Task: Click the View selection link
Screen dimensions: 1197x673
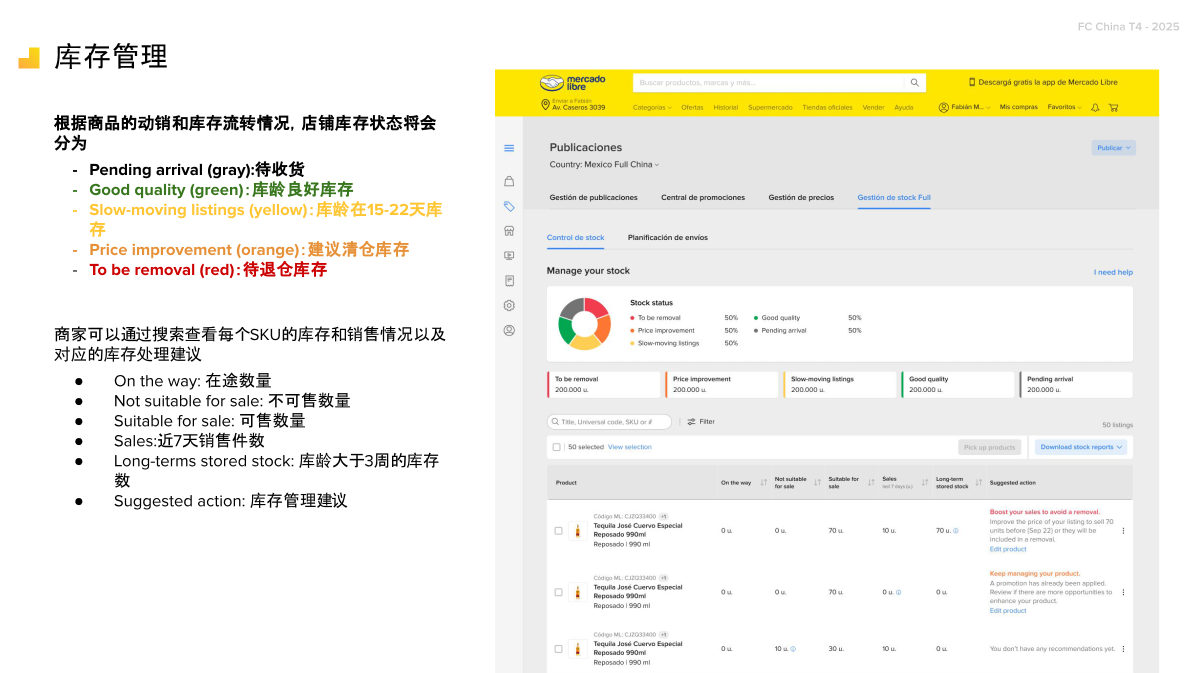Action: 630,447
